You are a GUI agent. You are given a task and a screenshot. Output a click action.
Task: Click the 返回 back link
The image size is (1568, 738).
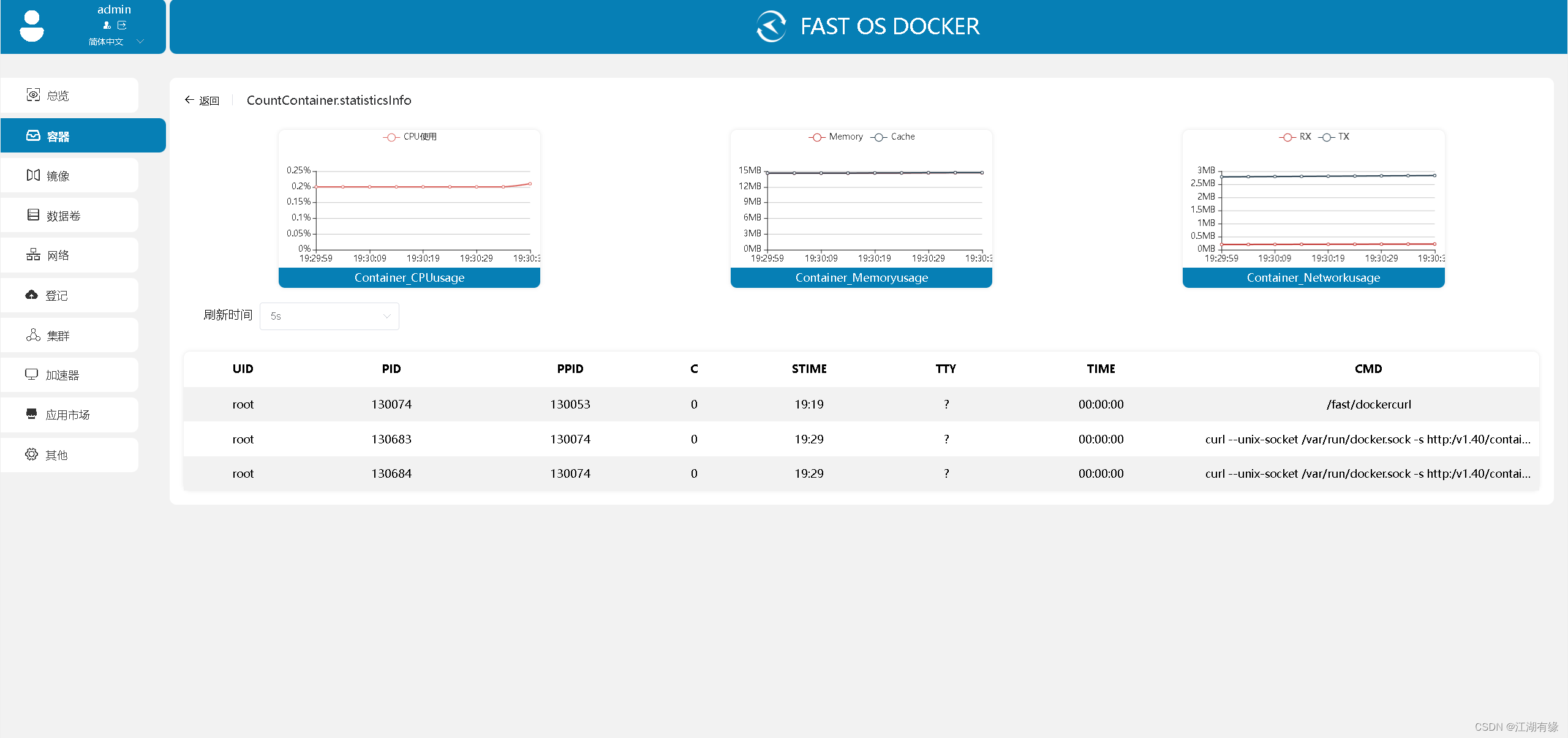pyautogui.click(x=209, y=100)
